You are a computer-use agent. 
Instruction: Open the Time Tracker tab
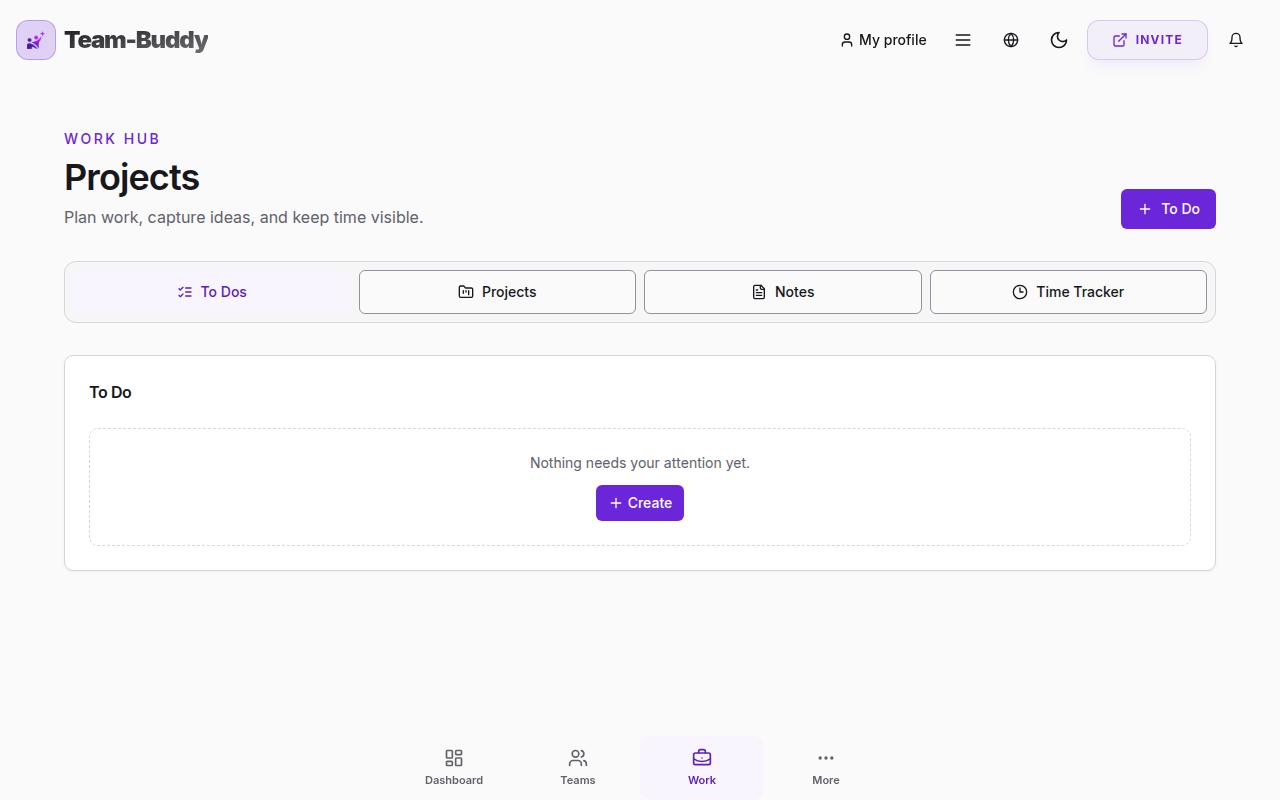[1068, 292]
